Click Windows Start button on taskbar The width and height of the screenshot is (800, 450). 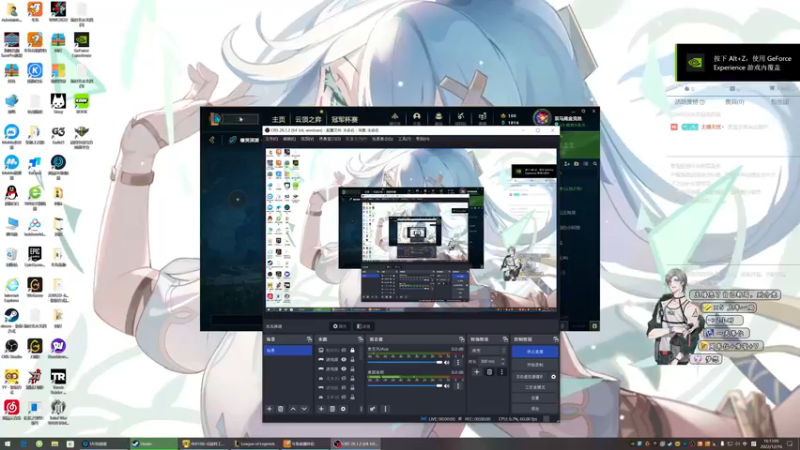[8, 444]
